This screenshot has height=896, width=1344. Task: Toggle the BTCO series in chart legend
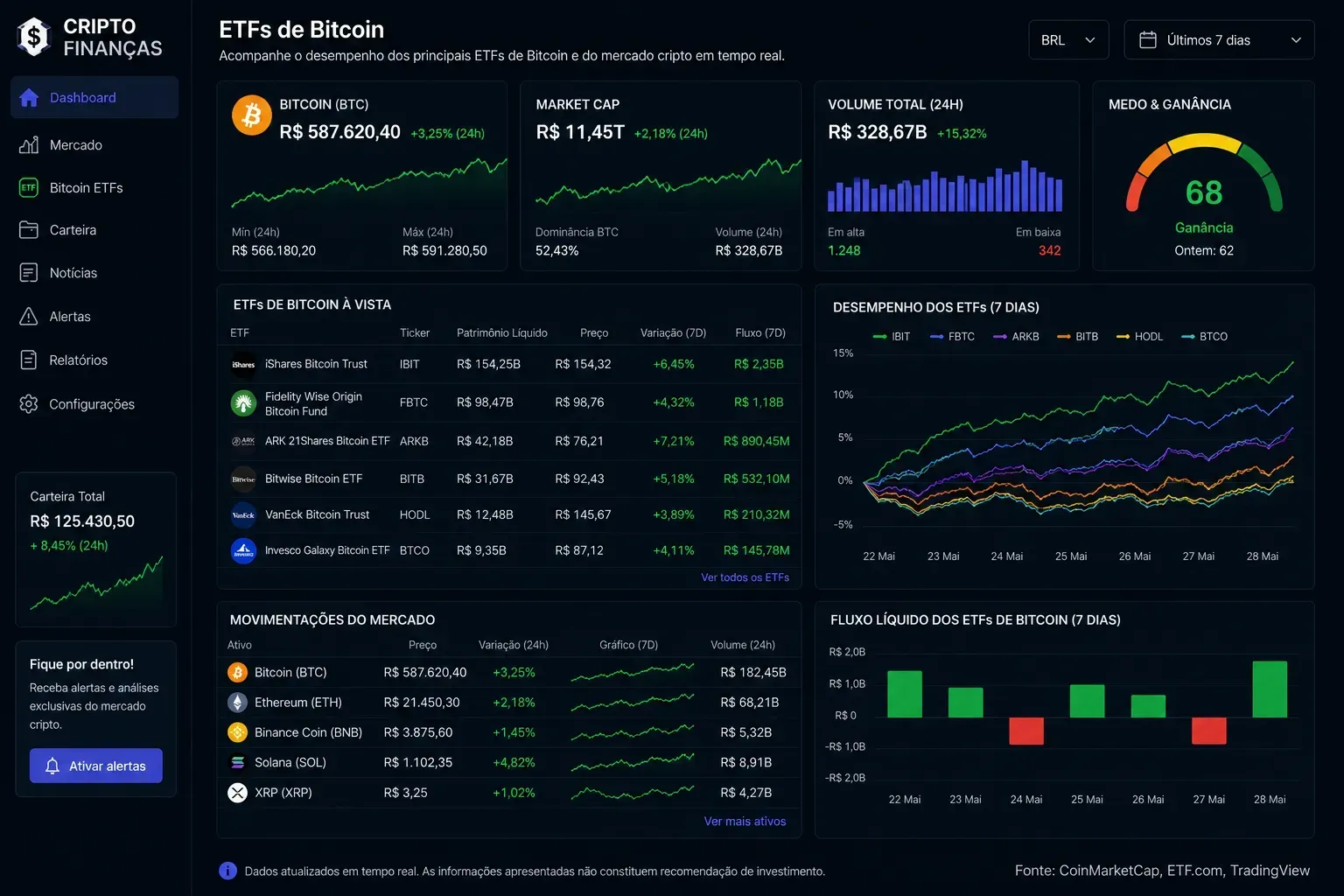[1204, 336]
